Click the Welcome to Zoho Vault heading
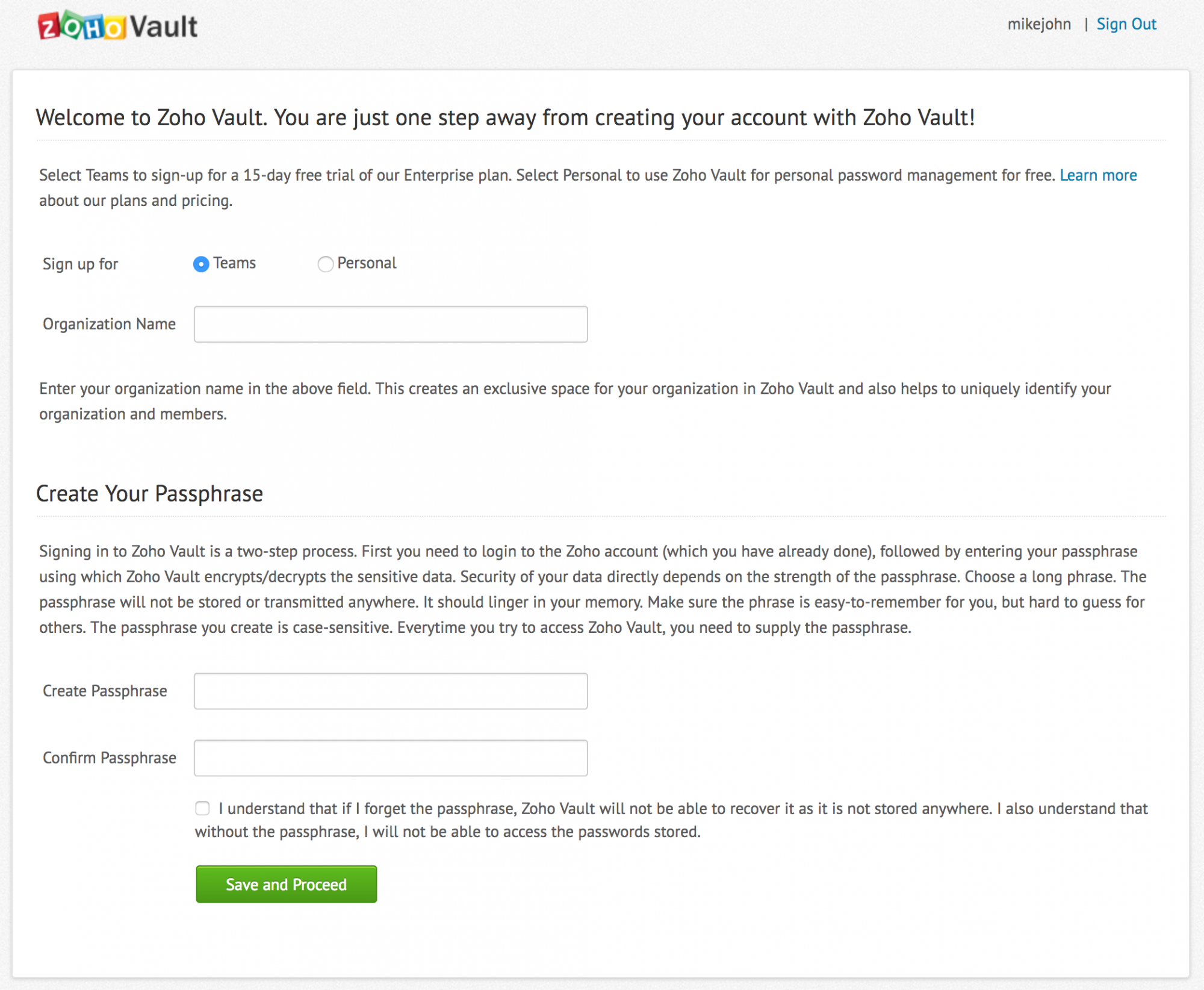The image size is (1204, 990). tap(505, 117)
